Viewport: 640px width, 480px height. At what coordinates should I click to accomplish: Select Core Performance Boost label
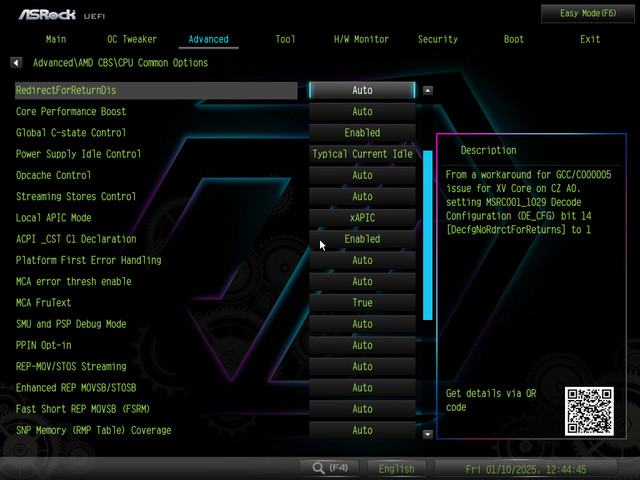pyautogui.click(x=71, y=111)
